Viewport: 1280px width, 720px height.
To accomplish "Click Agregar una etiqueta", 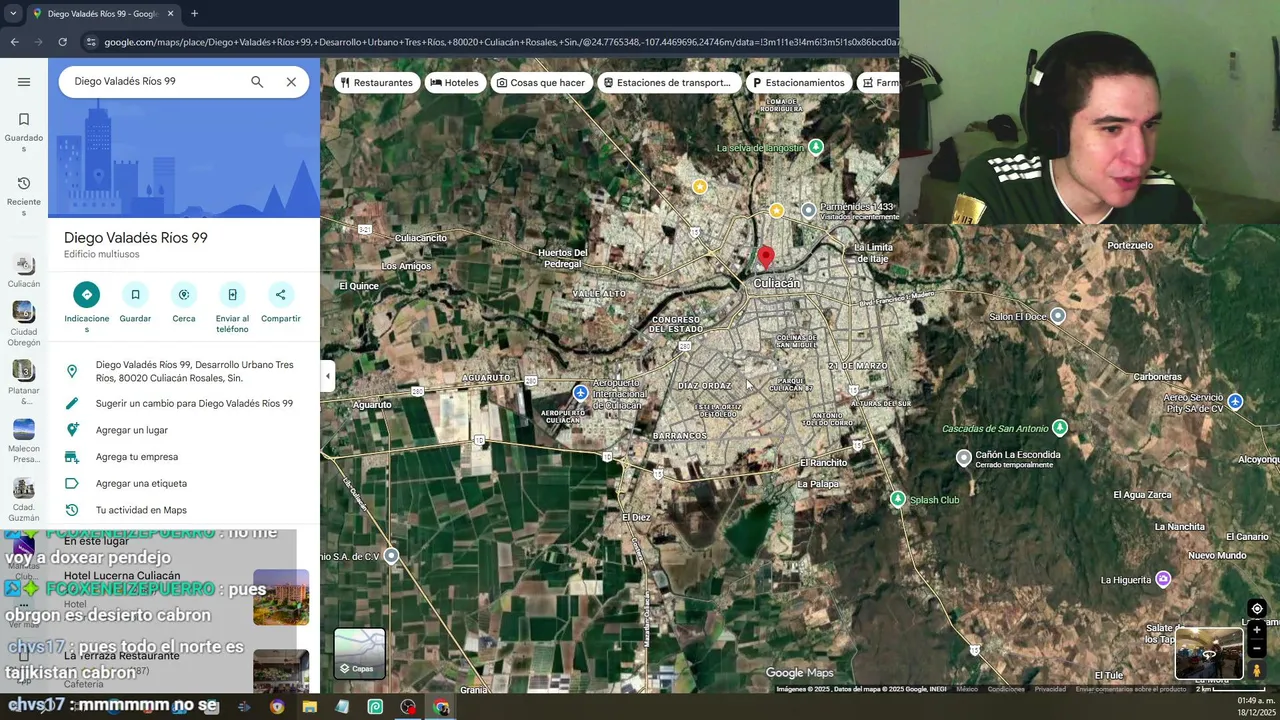I will (x=184, y=483).
